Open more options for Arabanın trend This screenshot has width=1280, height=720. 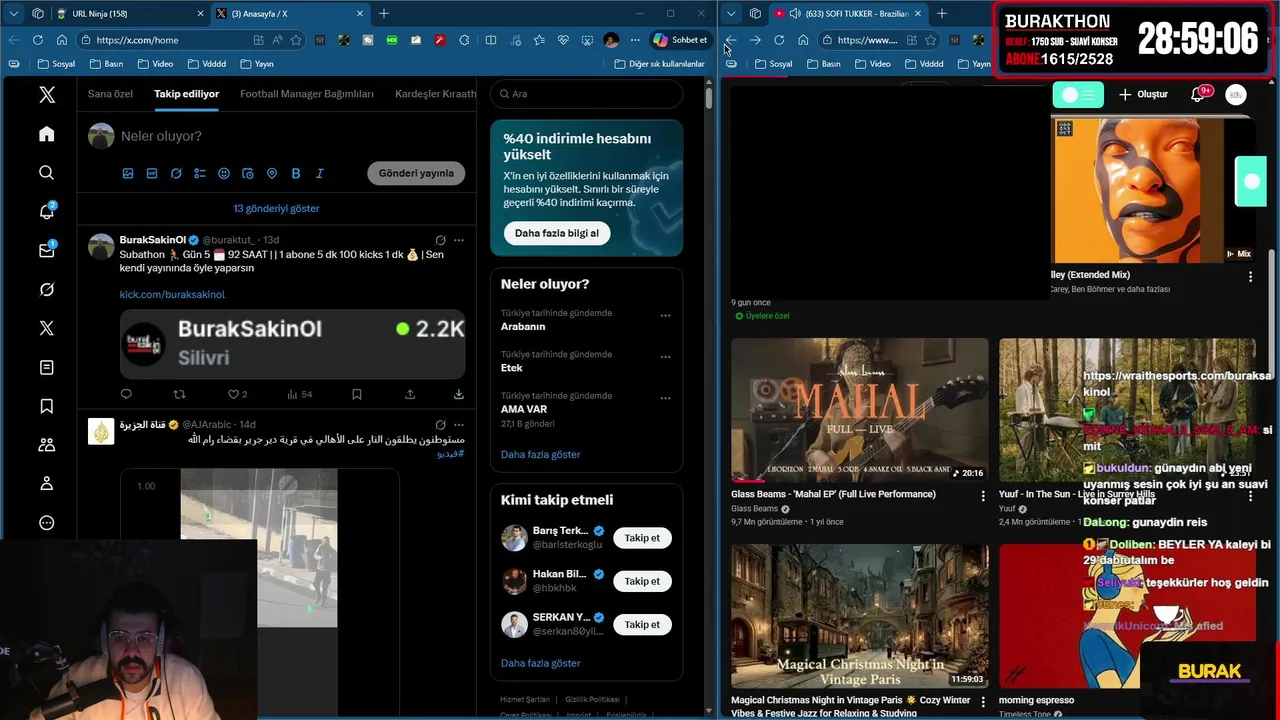[665, 316]
